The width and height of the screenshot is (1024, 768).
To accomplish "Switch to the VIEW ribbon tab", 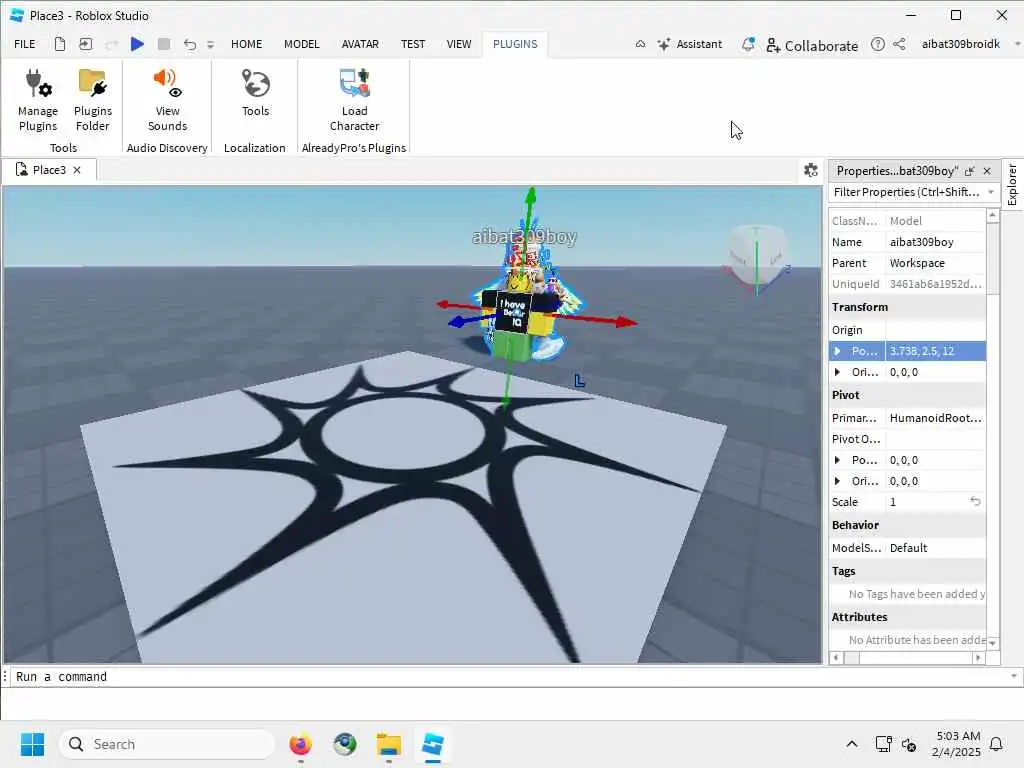I will pyautogui.click(x=458, y=44).
